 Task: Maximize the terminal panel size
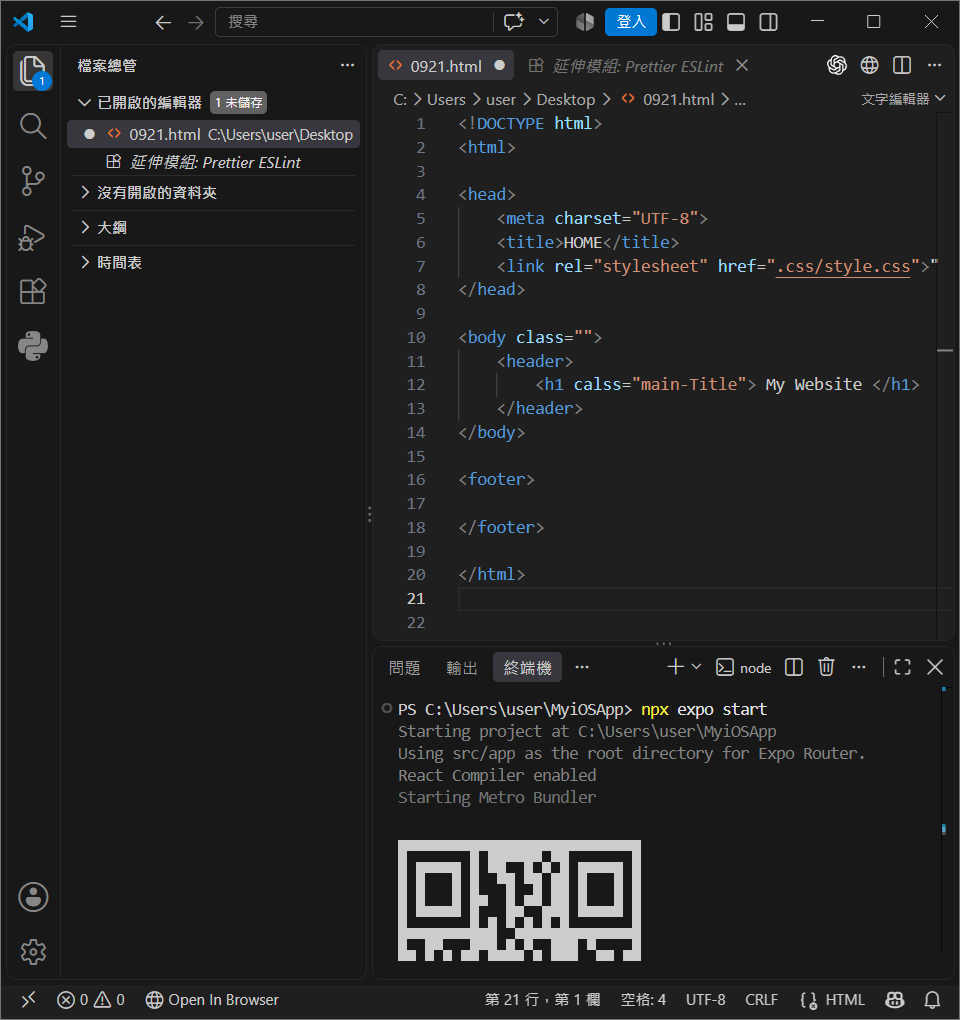[x=903, y=667]
